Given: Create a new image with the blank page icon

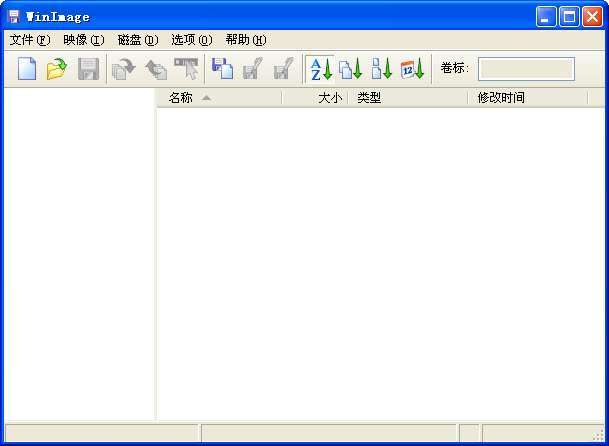Looking at the screenshot, I should 27,69.
